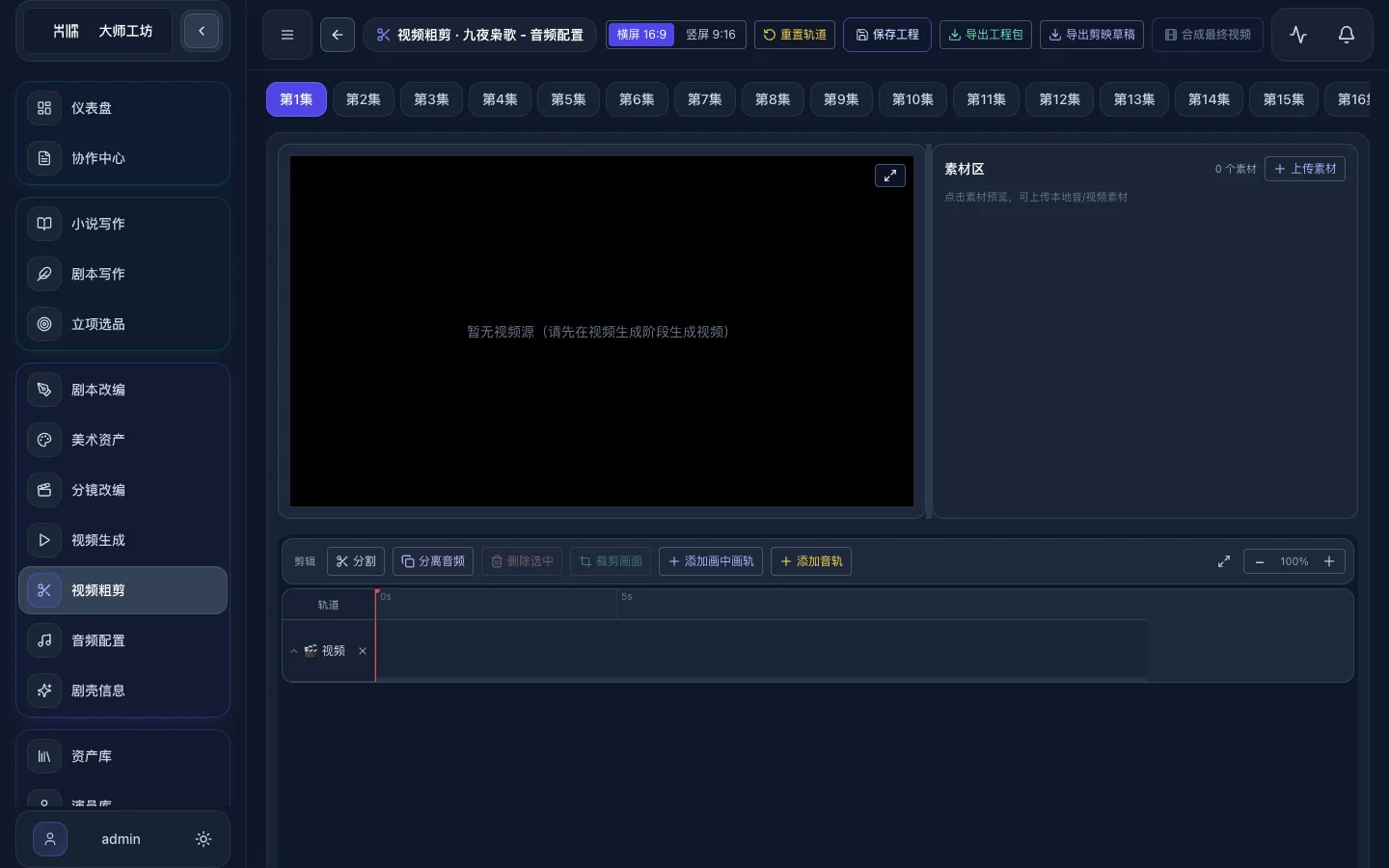Image resolution: width=1389 pixels, height=868 pixels.
Task: Click the 裁剪画面 crop tool
Action: (x=611, y=561)
